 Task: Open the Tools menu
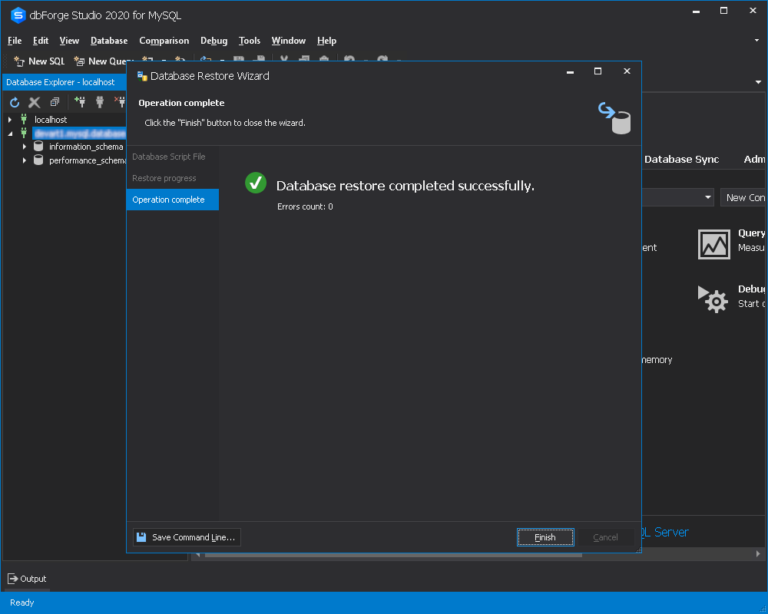[249, 41]
